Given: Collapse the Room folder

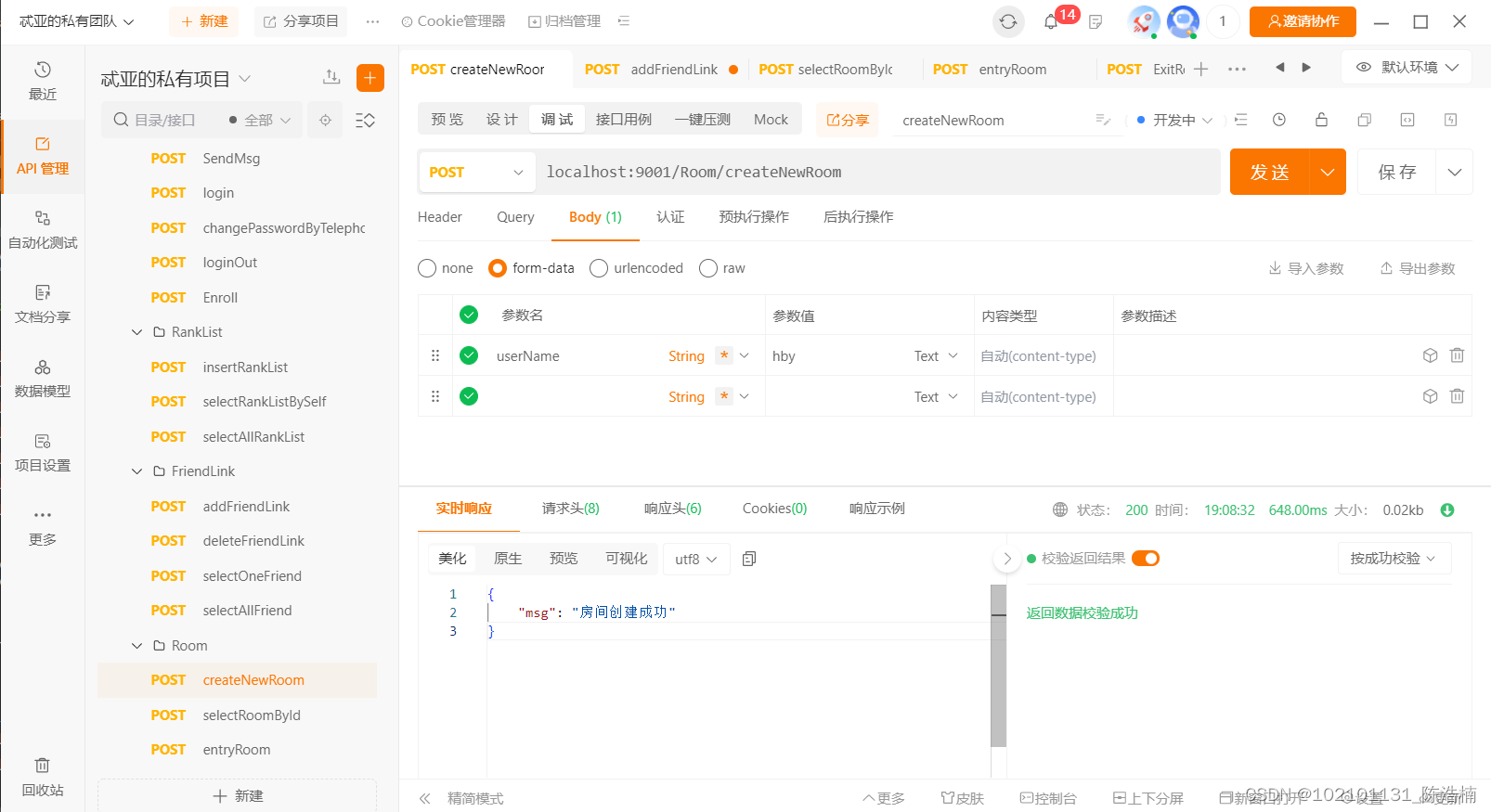Looking at the screenshot, I should (x=136, y=646).
